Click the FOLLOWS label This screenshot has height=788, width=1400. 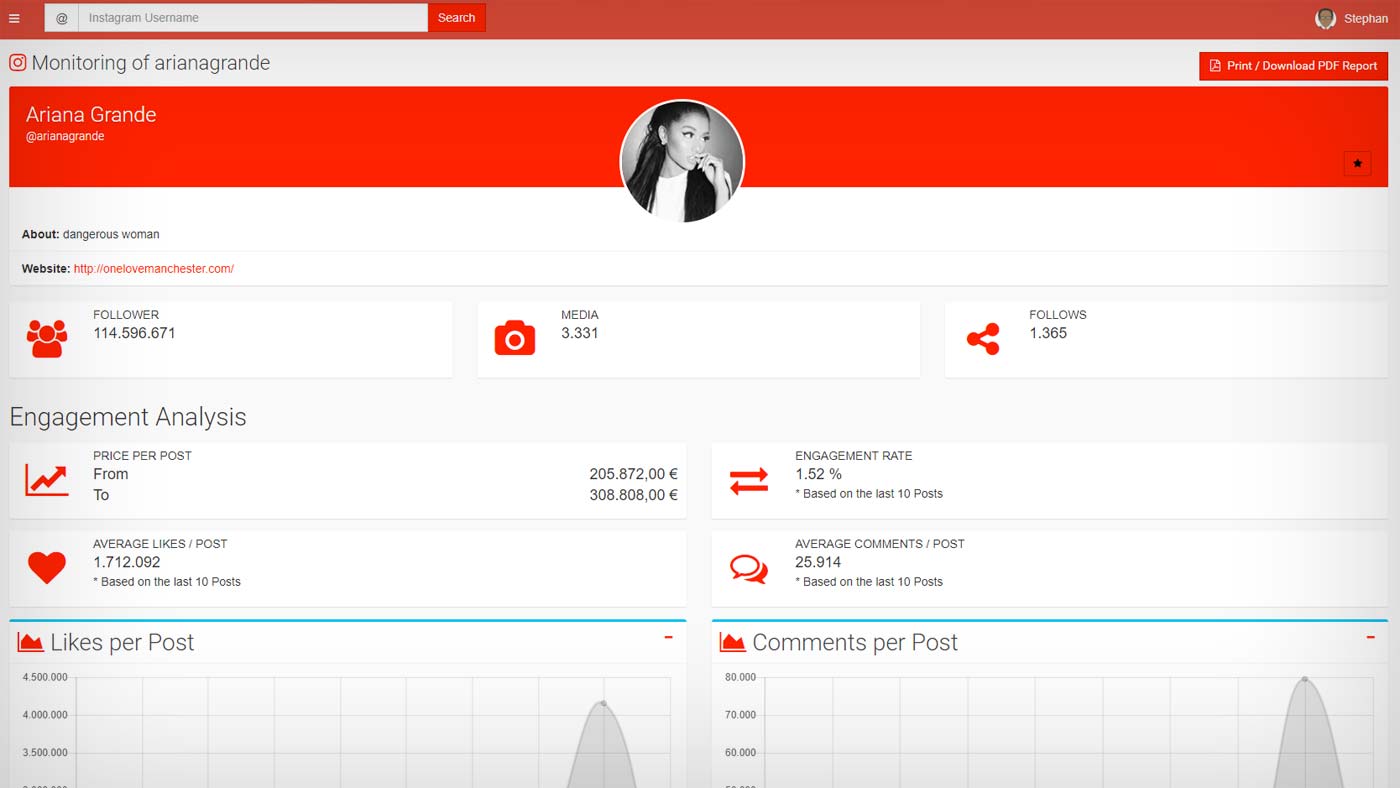point(1058,315)
